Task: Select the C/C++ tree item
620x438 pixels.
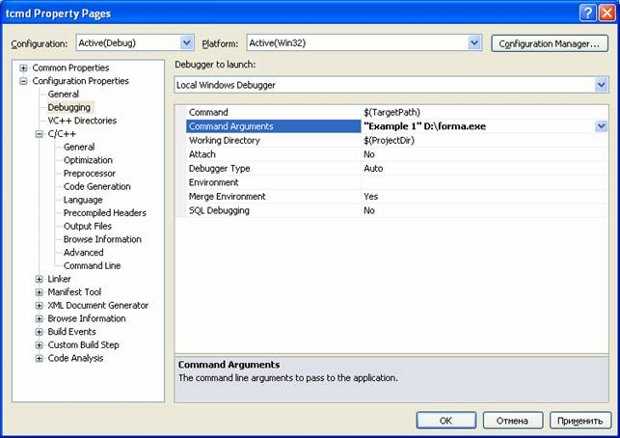Action: [x=62, y=134]
